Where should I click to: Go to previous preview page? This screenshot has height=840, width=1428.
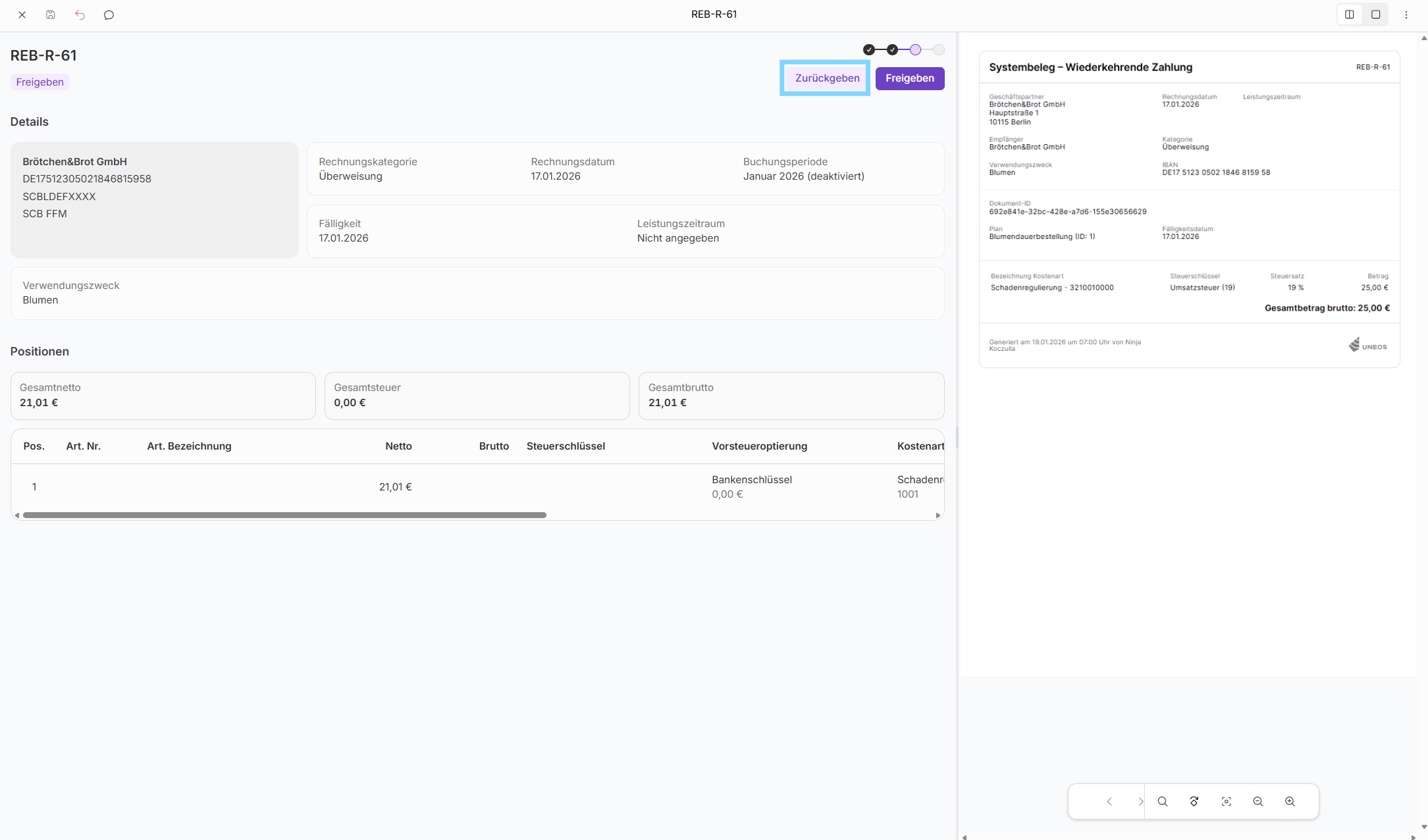(1109, 801)
